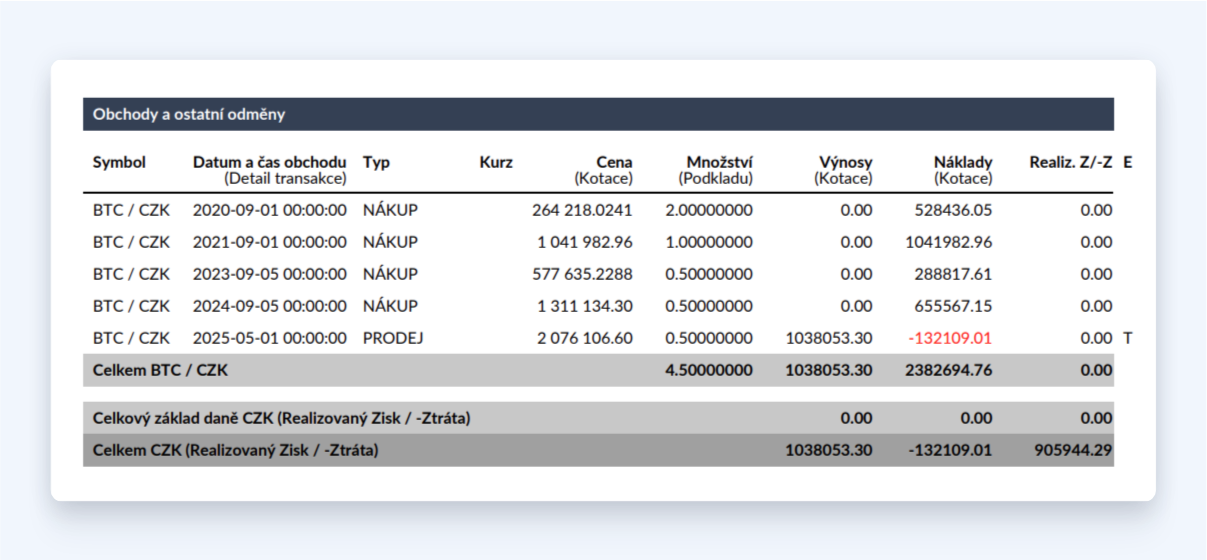Image resolution: width=1207 pixels, height=560 pixels.
Task: Click the T flag on the PRODEJ row
Action: point(1128,338)
